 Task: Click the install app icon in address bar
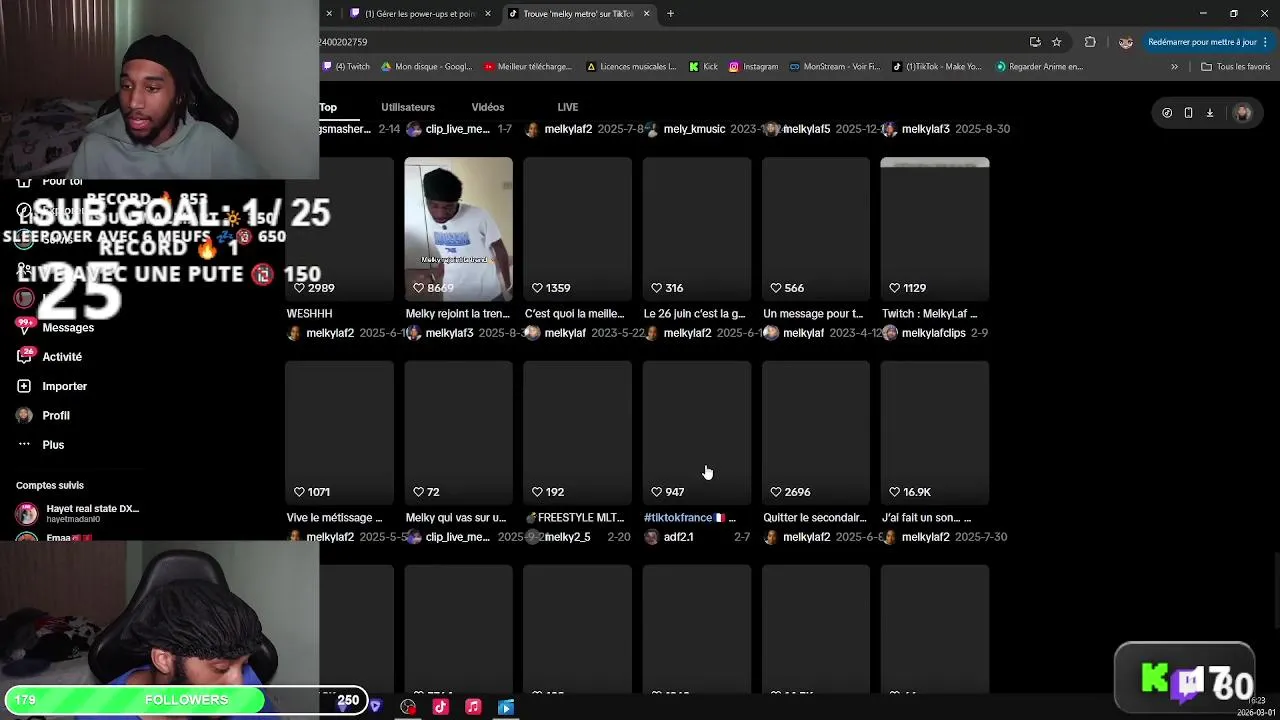[x=1035, y=42]
